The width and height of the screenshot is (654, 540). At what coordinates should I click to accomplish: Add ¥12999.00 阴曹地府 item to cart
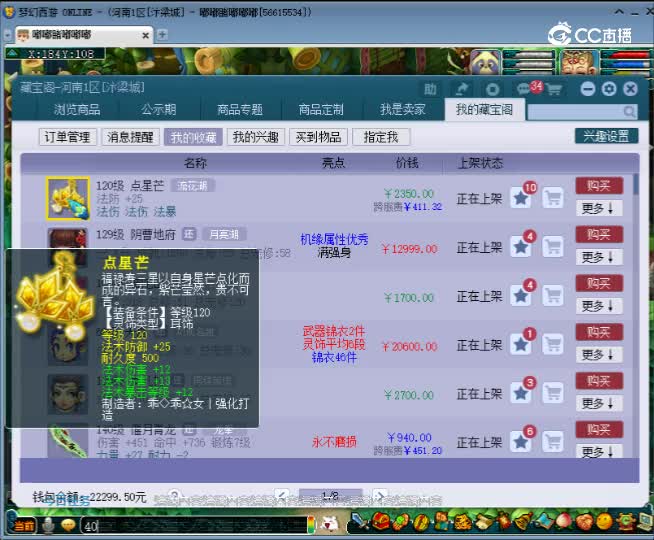pyautogui.click(x=553, y=246)
